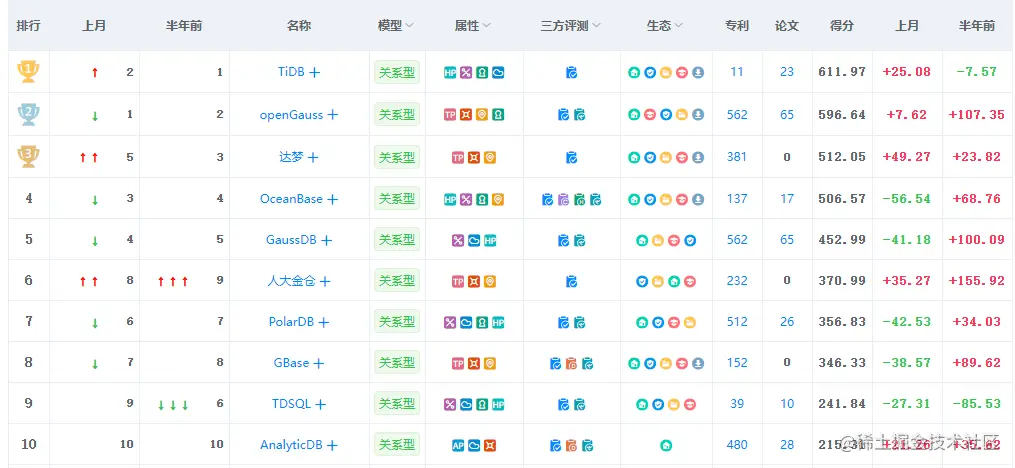
Task: Click the purple percent icon in OceanBase row
Action: click(x=466, y=199)
